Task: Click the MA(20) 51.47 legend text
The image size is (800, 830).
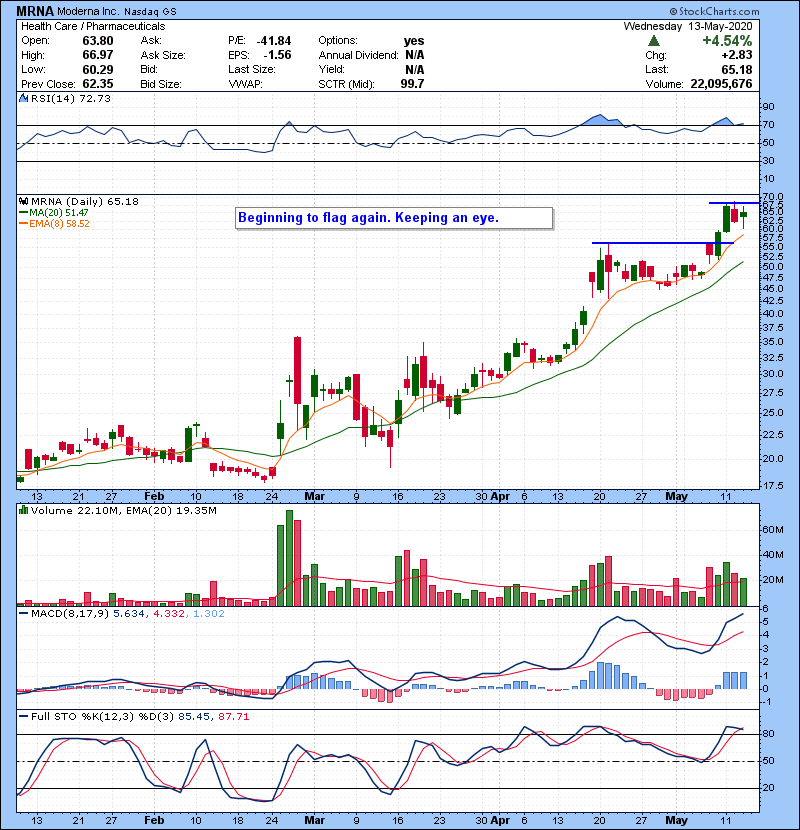Action: [59, 213]
